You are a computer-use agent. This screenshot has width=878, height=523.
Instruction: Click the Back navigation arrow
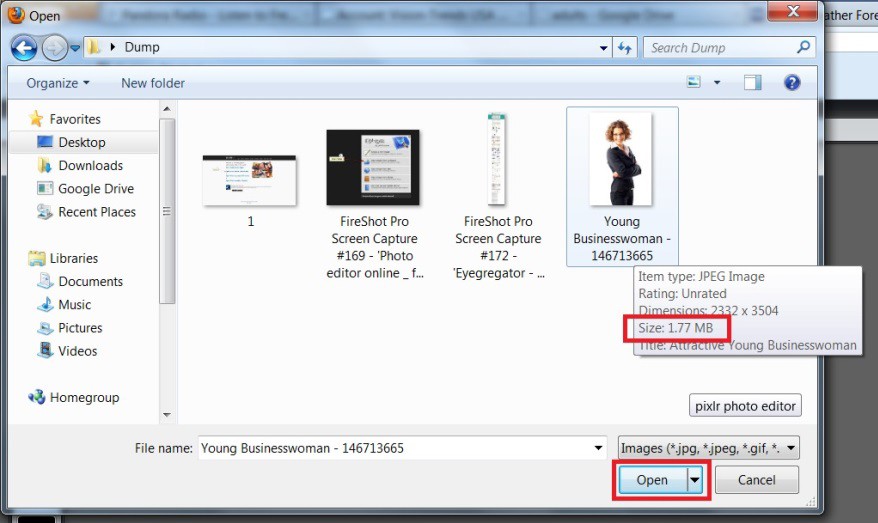point(24,47)
